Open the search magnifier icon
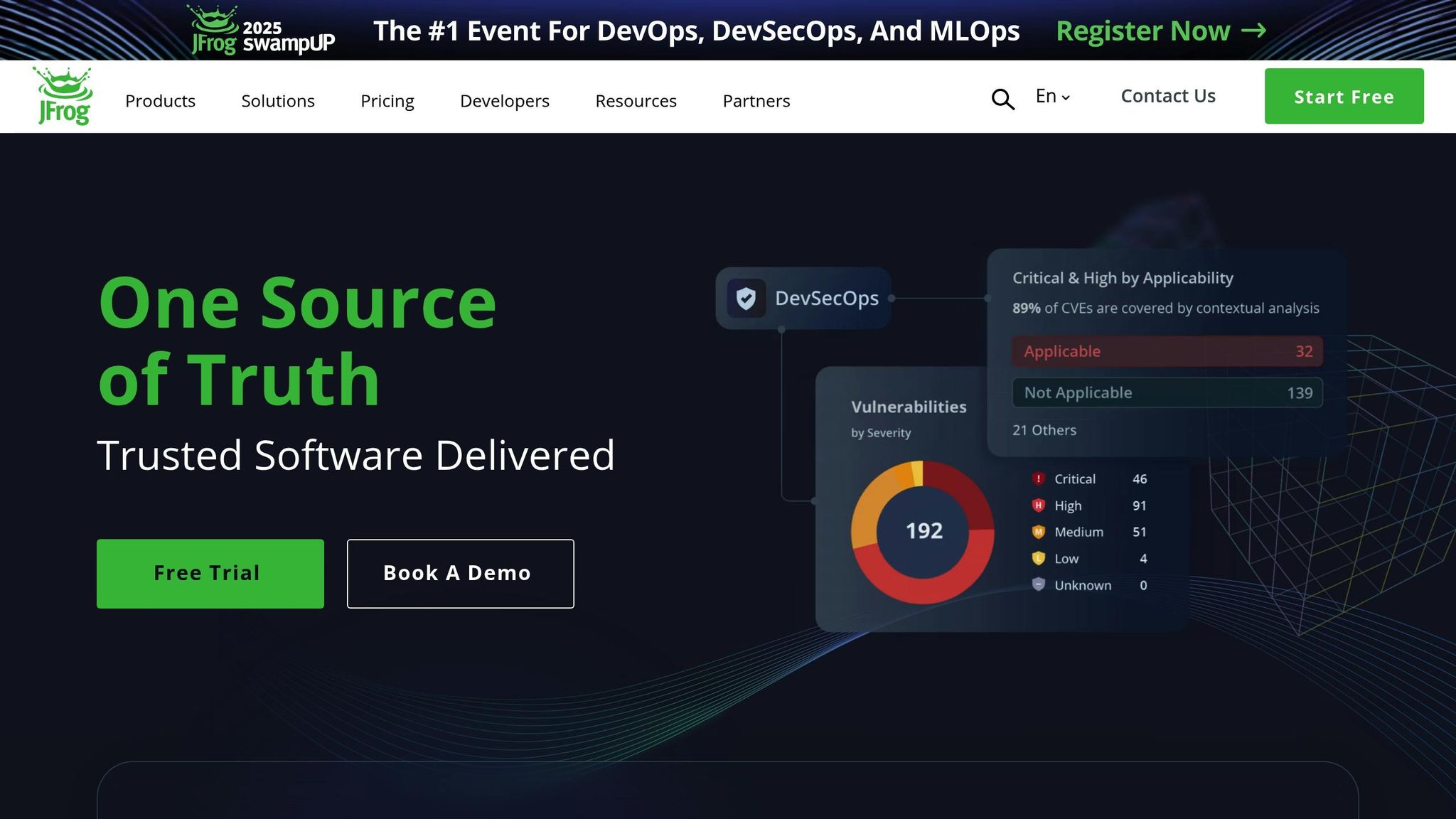This screenshot has height=819, width=1456. [1002, 99]
